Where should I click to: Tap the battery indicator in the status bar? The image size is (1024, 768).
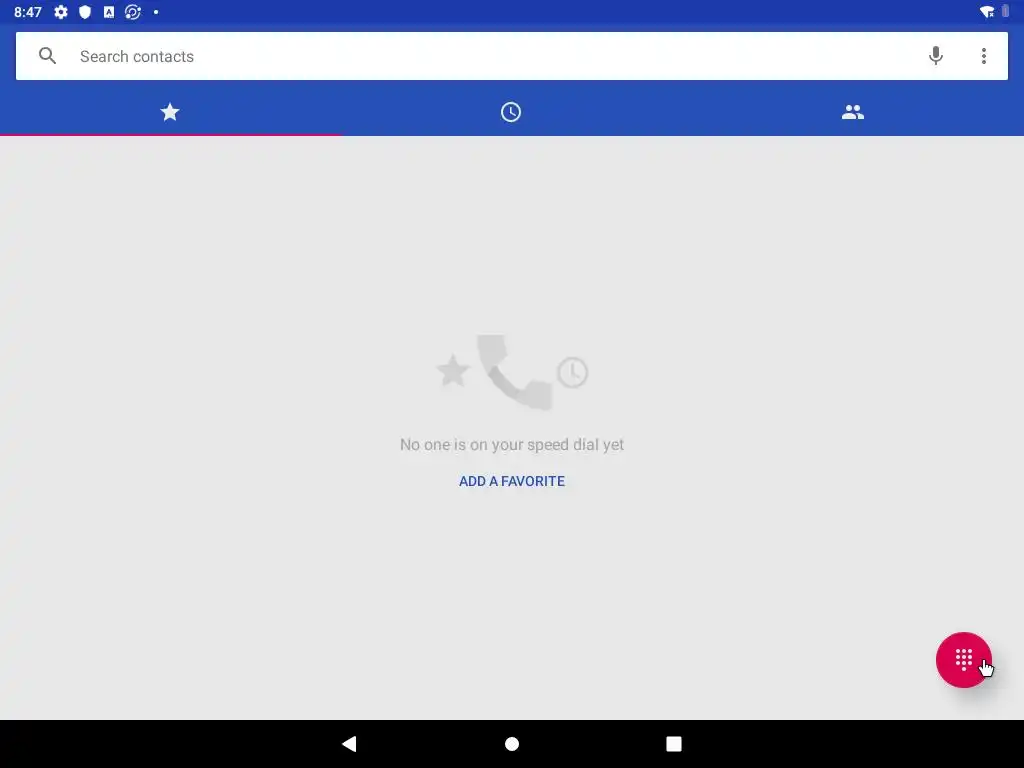click(x=1006, y=12)
